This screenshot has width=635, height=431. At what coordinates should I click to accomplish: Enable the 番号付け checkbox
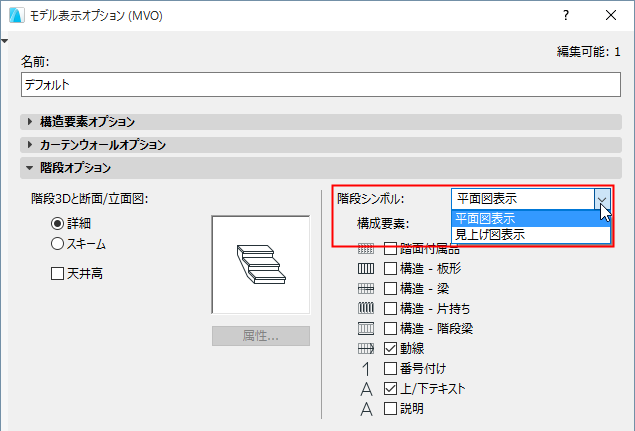(390, 369)
